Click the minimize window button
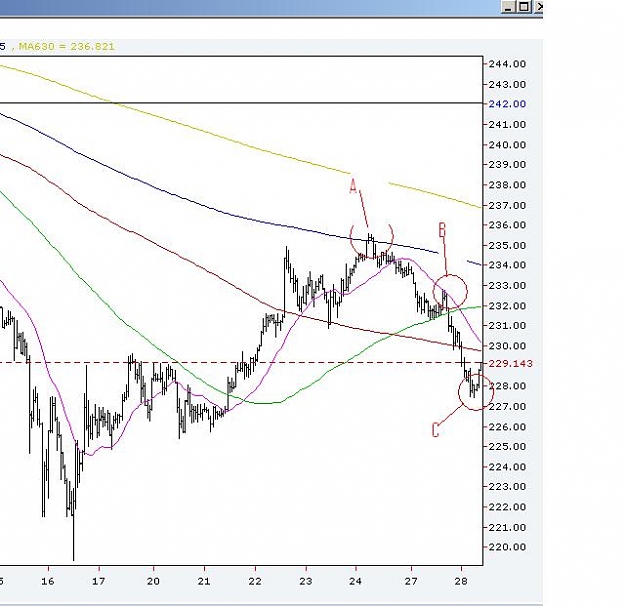The image size is (625, 606). (x=509, y=7)
